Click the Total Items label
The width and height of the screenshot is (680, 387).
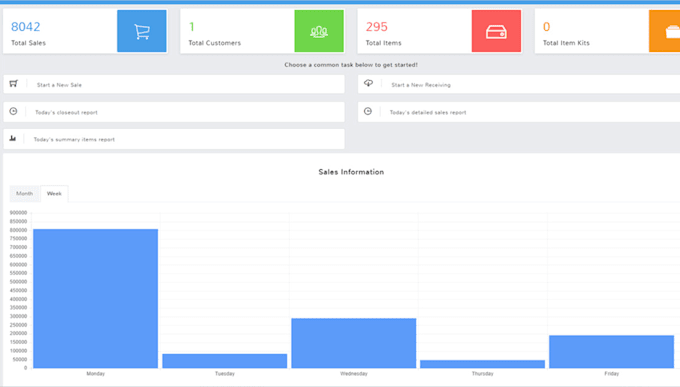click(x=383, y=43)
